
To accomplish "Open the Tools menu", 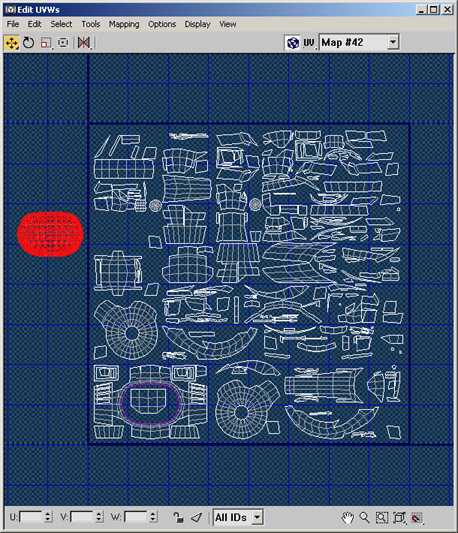I will [90, 24].
